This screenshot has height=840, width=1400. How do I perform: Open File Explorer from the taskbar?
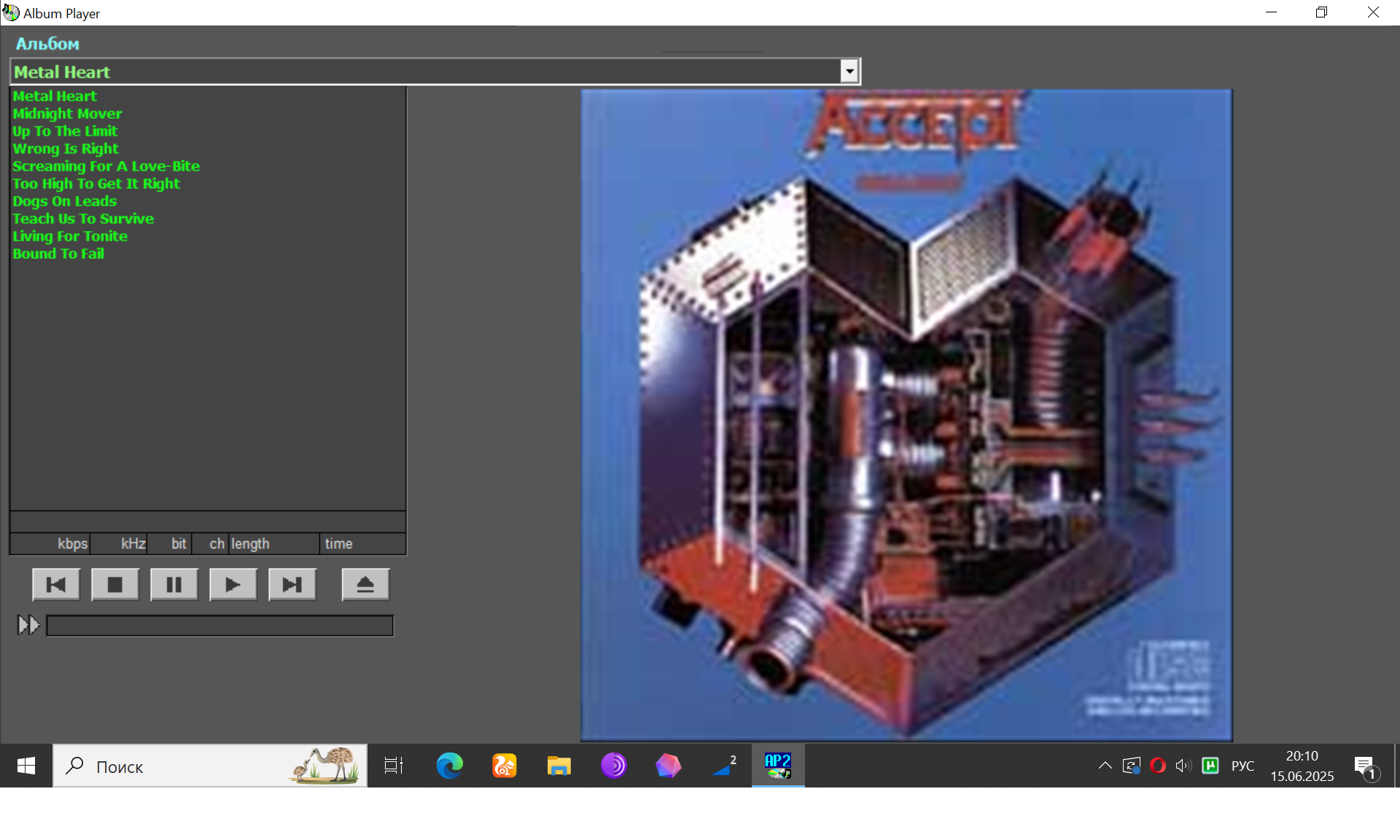[x=559, y=766]
